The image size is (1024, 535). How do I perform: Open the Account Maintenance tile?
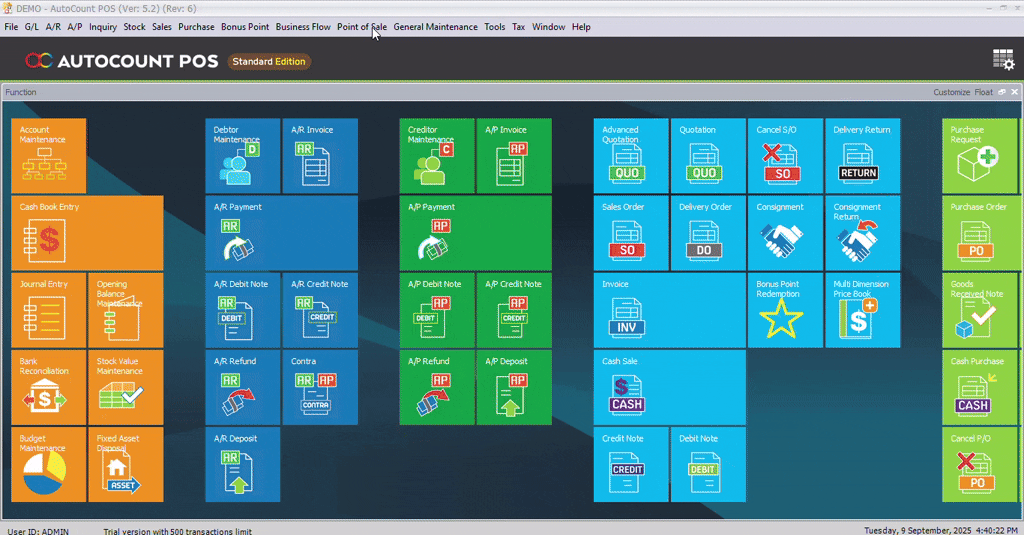coord(48,155)
